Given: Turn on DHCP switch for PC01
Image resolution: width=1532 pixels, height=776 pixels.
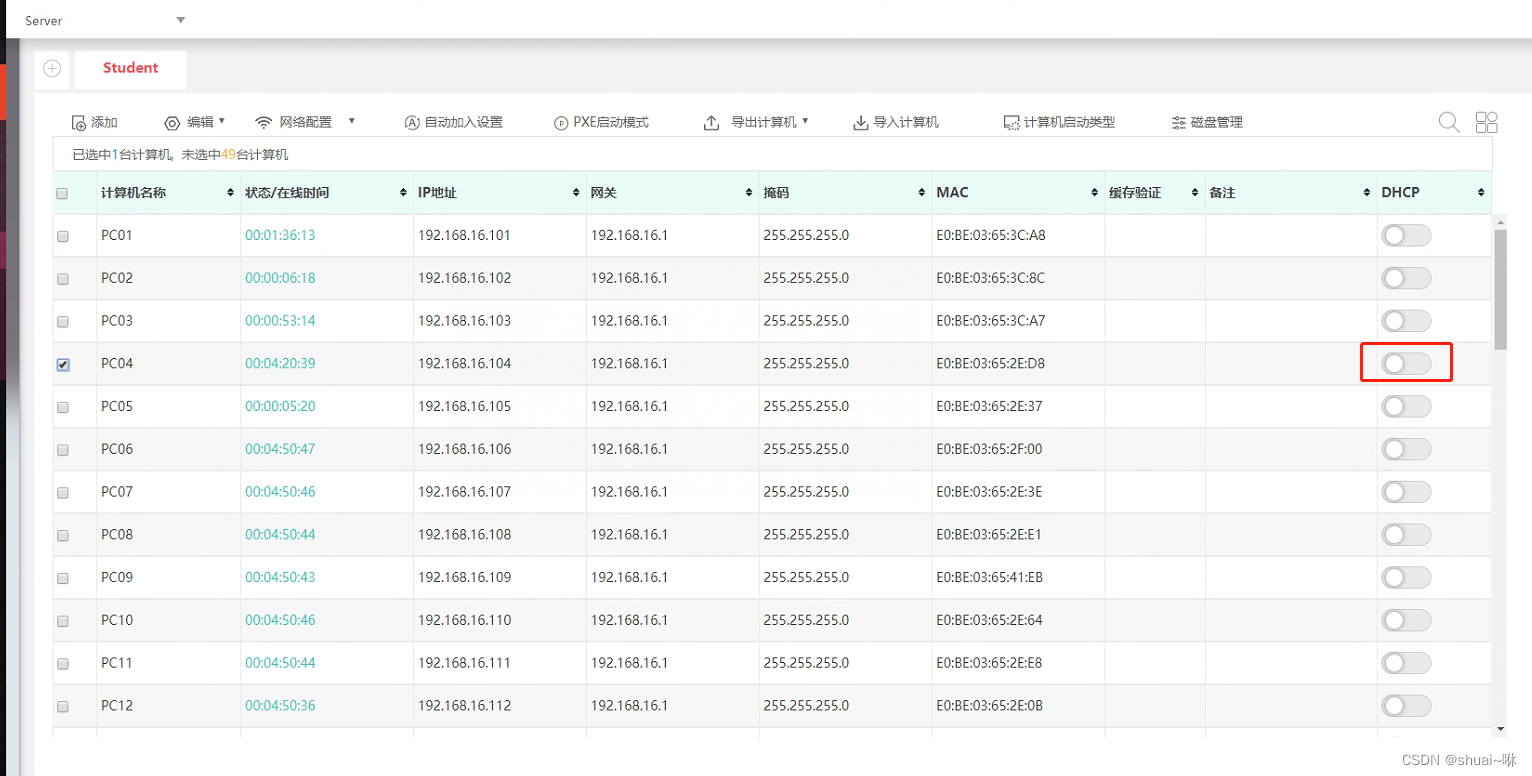Looking at the screenshot, I should (1405, 236).
